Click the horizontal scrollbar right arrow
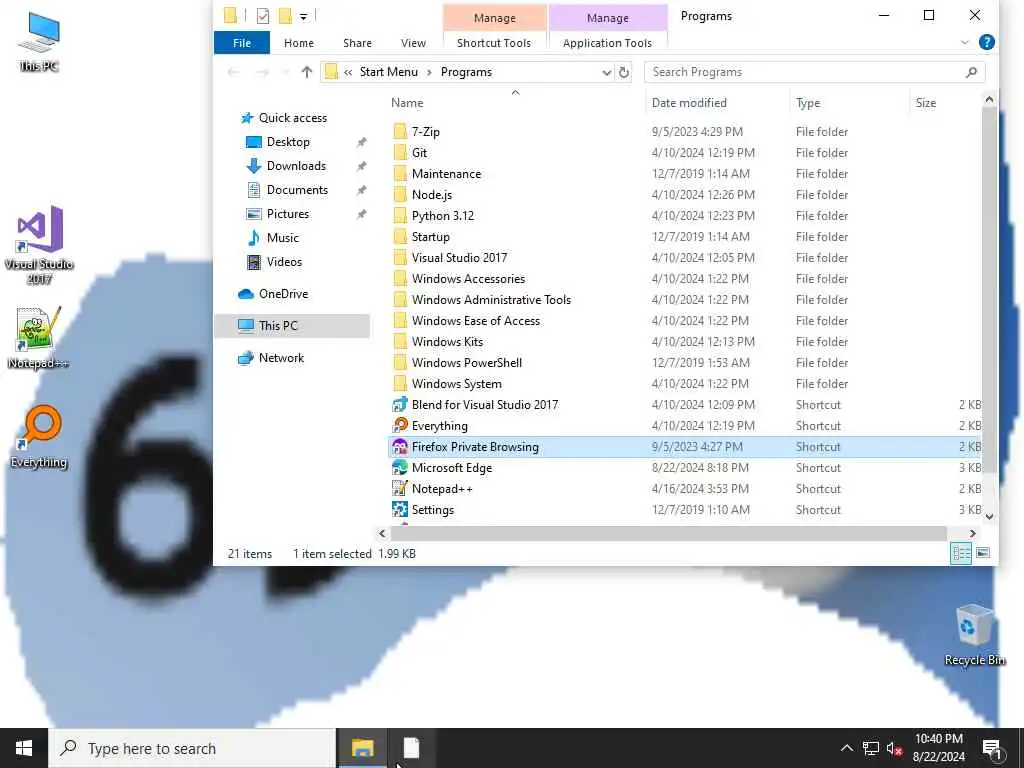1024x768 pixels. pos(972,534)
